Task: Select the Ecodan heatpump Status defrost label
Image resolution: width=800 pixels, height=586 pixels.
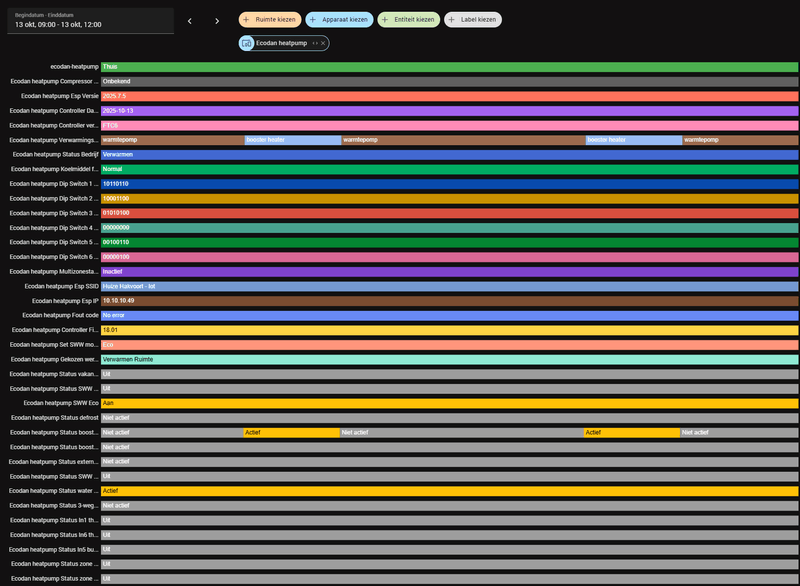Action: pos(55,418)
